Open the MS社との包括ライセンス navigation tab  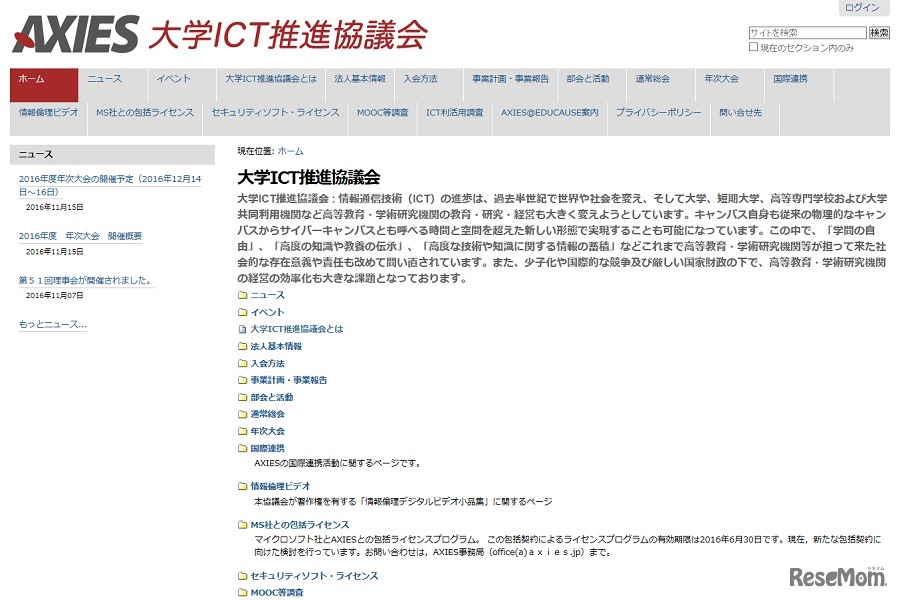click(x=145, y=119)
